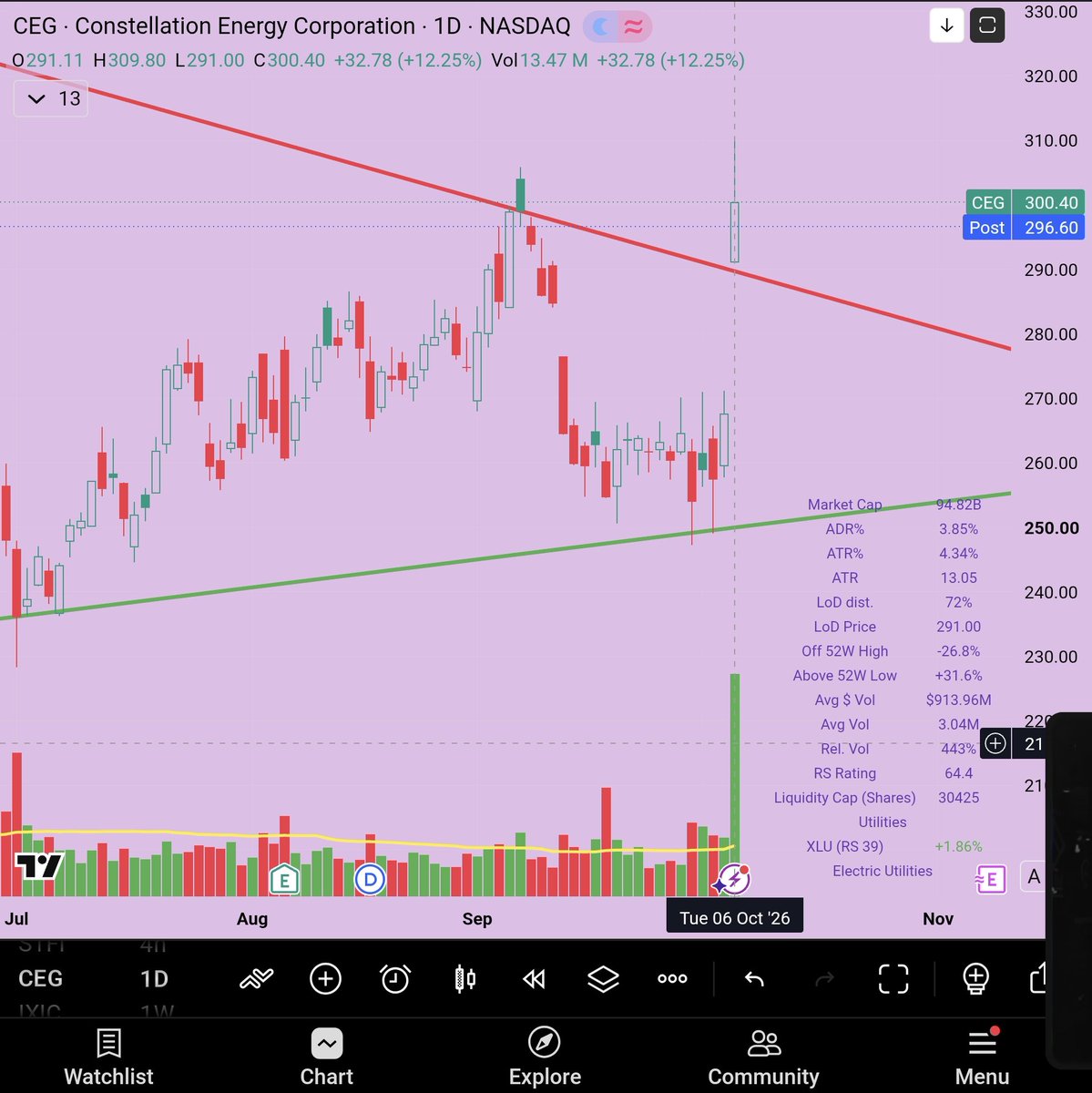Click the LoD Price 291.00 value

point(958,628)
